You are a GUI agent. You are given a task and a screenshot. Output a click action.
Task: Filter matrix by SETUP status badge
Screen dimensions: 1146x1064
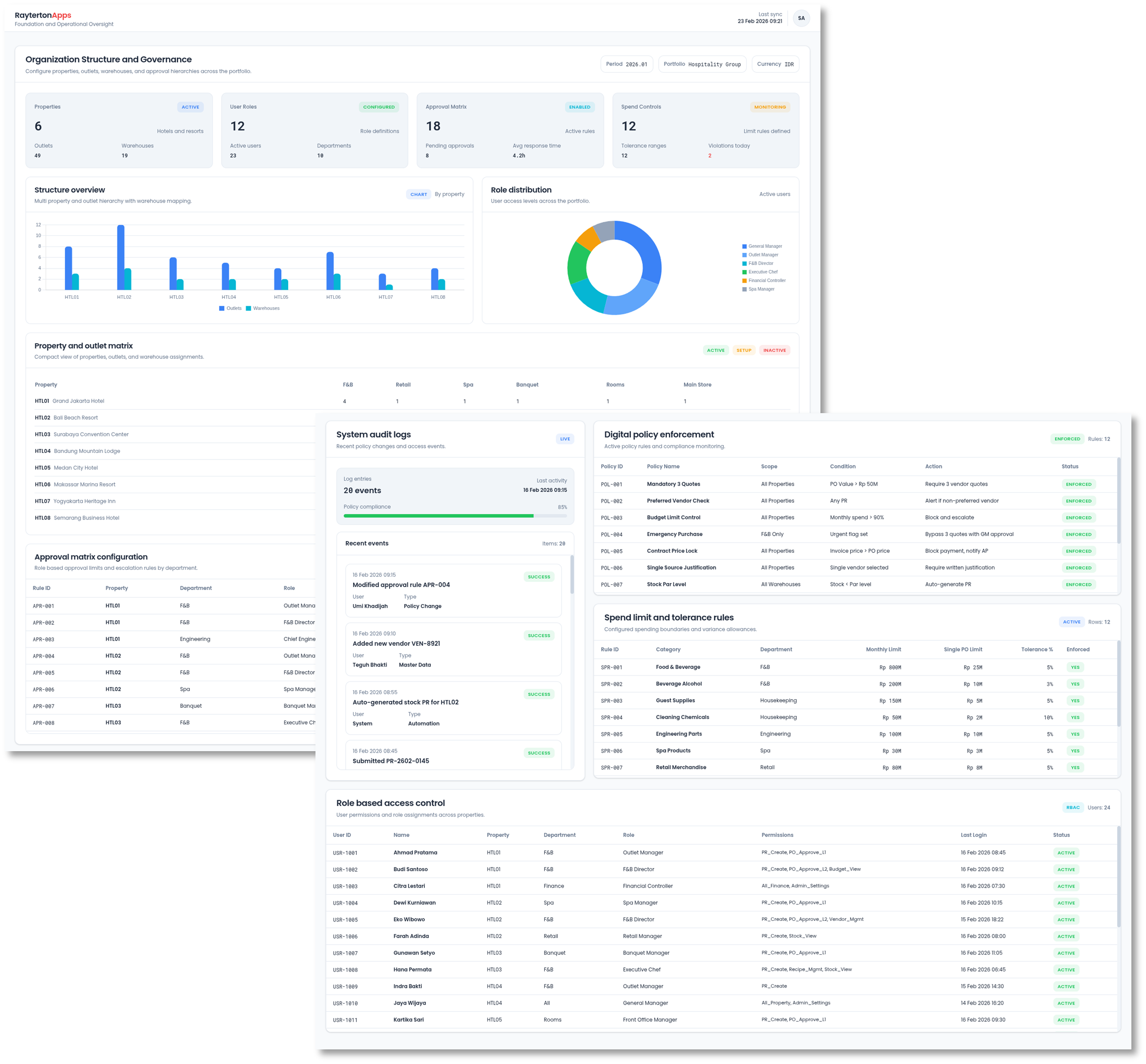point(743,351)
